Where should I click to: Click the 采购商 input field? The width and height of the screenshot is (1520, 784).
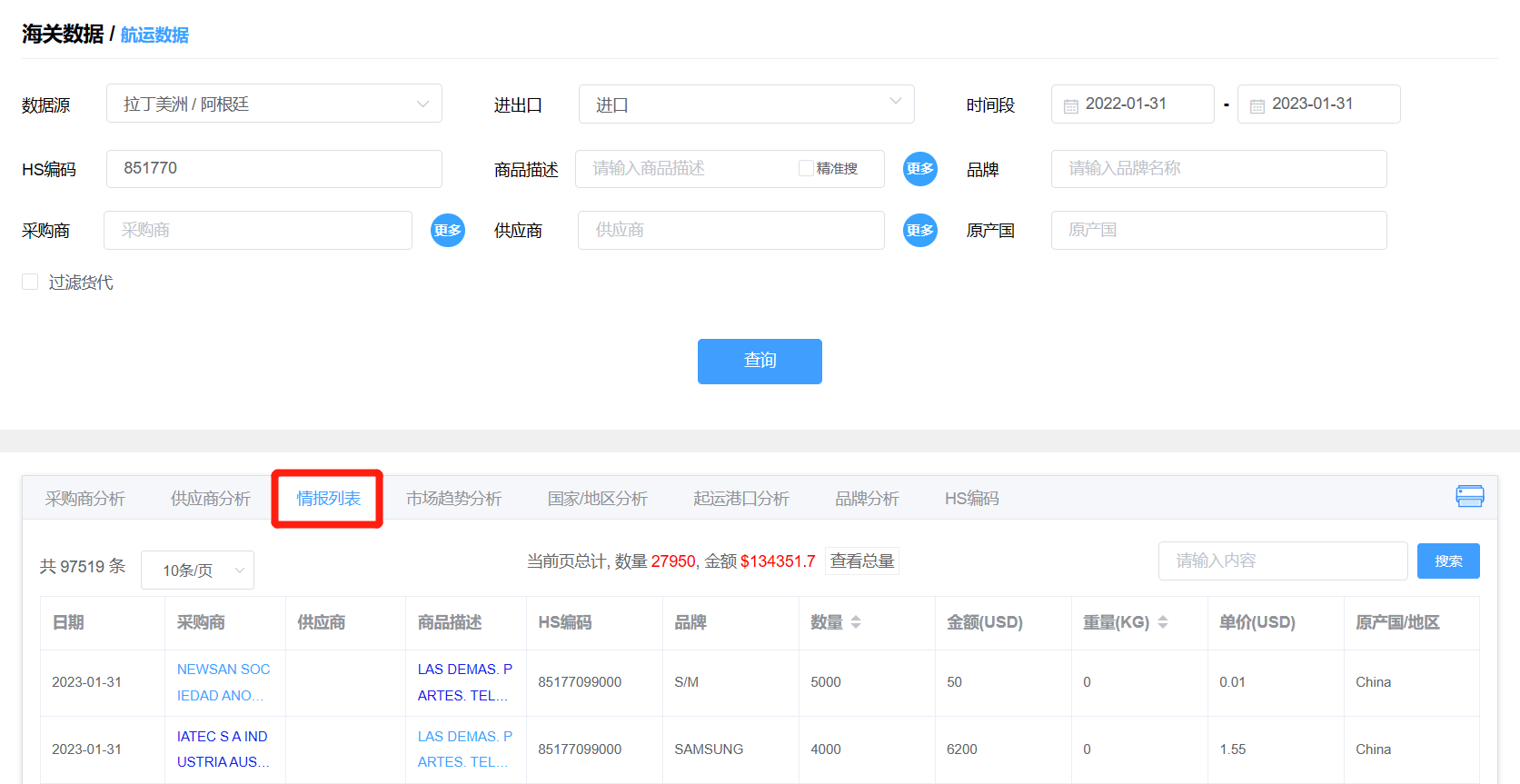pyautogui.click(x=258, y=230)
